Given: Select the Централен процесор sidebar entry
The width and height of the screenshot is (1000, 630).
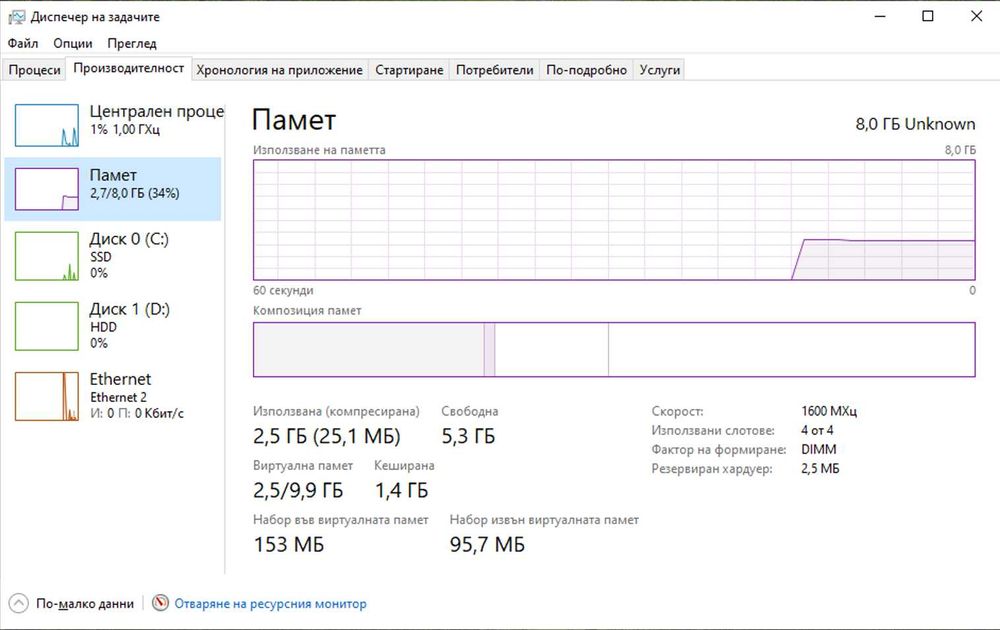Looking at the screenshot, I should (113, 124).
